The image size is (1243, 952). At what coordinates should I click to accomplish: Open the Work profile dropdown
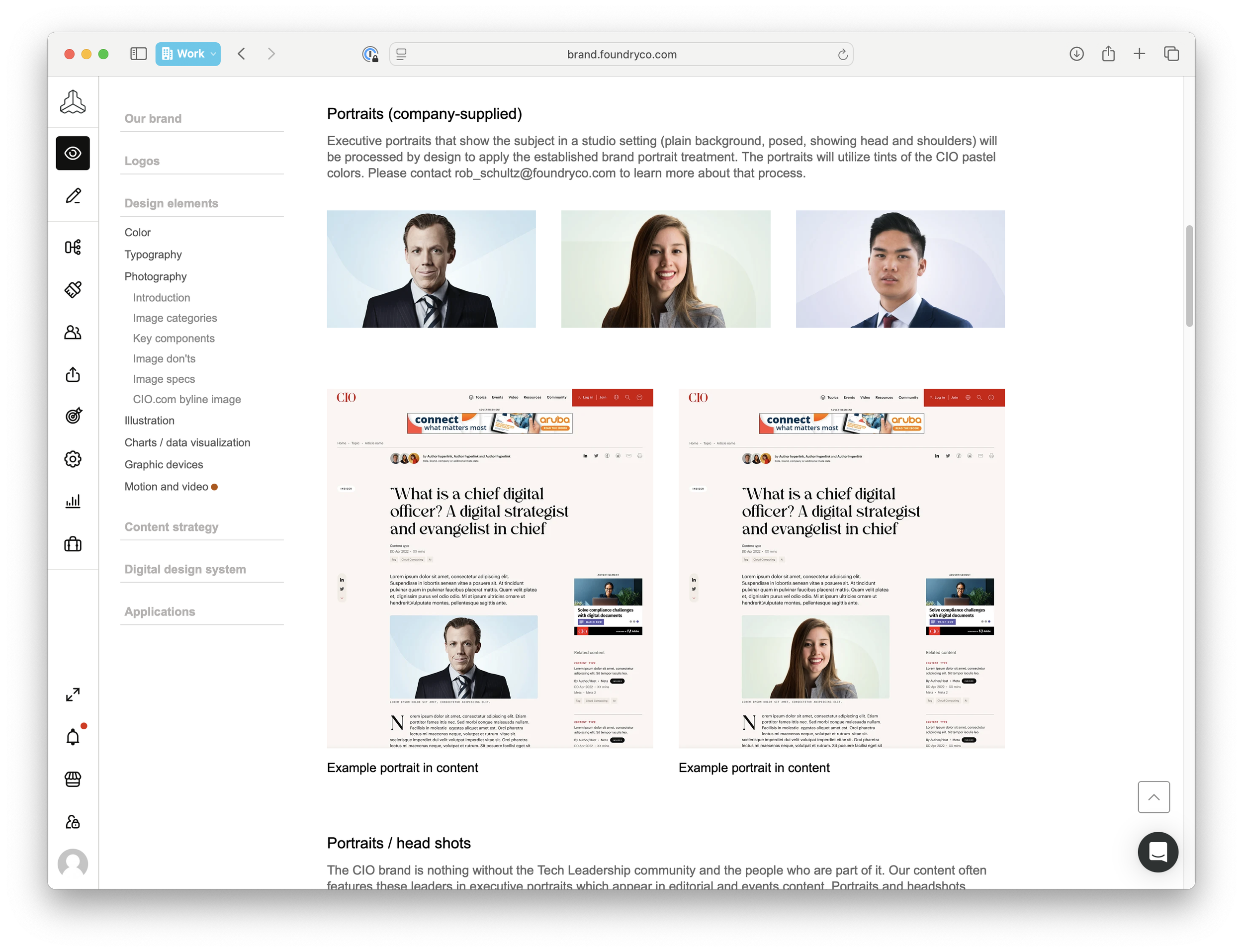pos(188,54)
